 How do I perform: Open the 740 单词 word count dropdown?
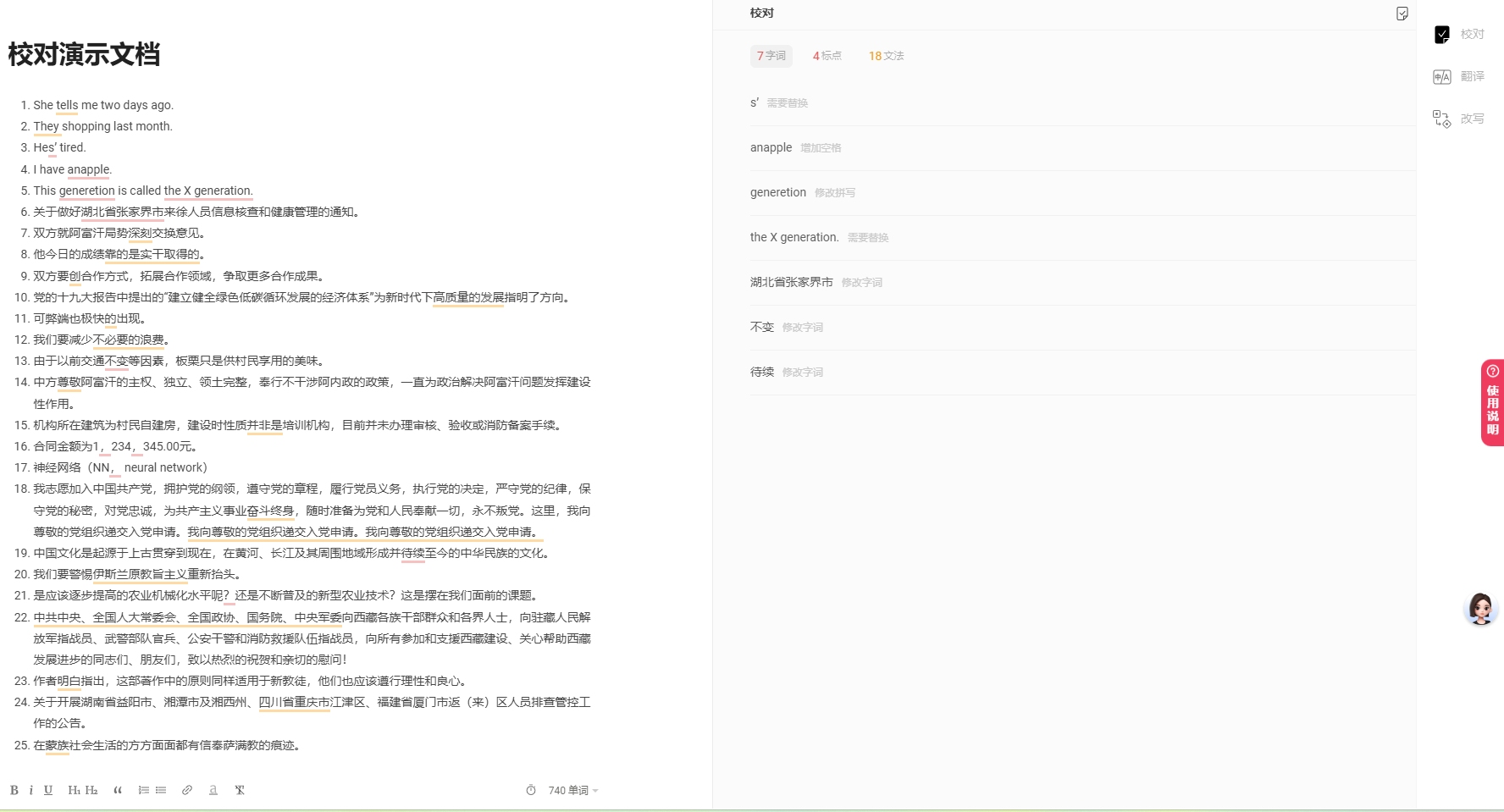pos(573,790)
